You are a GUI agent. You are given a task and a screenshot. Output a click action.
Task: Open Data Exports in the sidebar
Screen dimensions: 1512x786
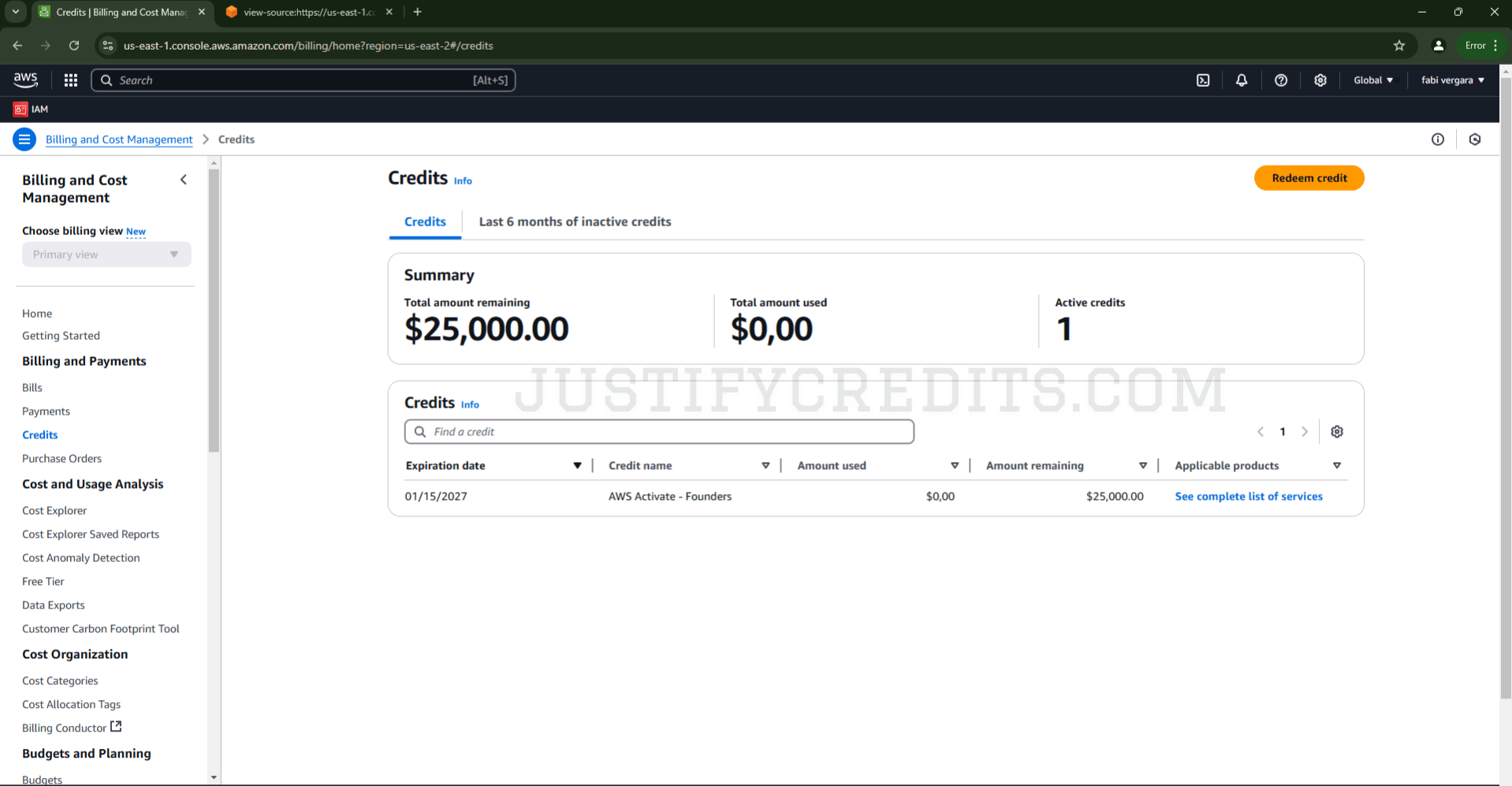54,605
